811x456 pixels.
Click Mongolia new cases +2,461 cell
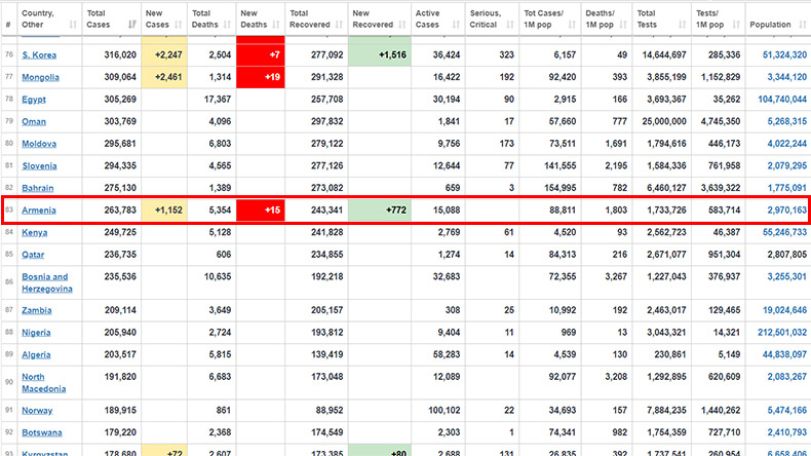point(164,77)
